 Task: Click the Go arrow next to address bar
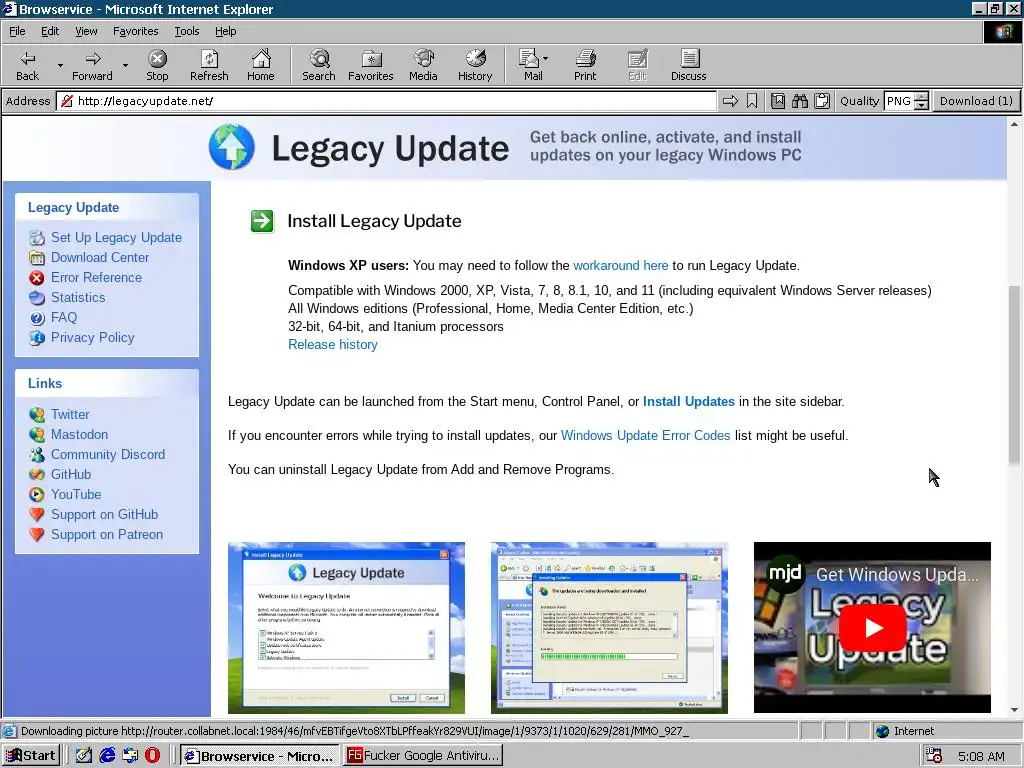(x=730, y=101)
